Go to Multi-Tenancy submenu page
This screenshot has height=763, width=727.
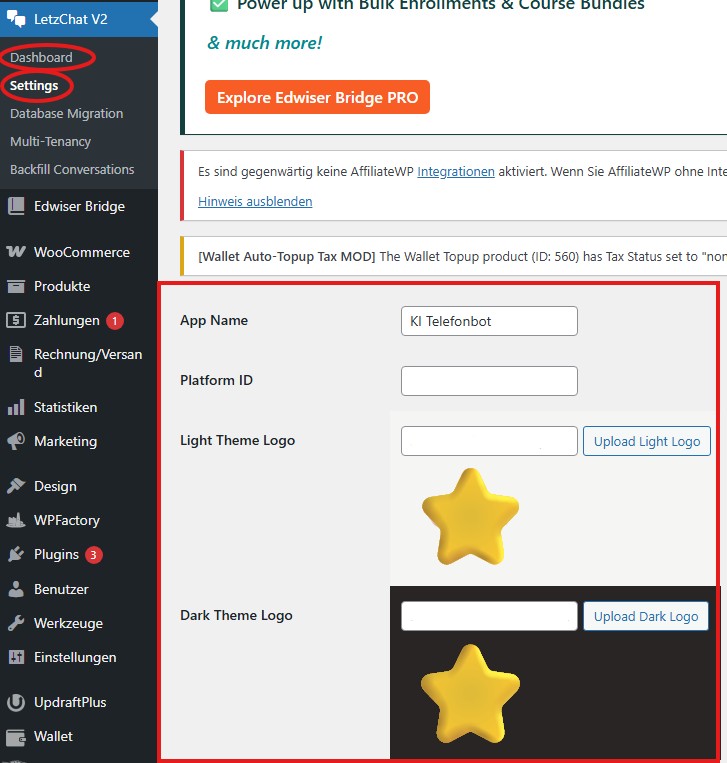tap(51, 142)
